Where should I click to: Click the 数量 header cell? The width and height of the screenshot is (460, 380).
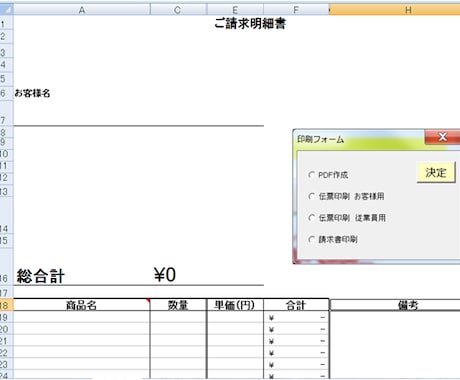point(178,305)
